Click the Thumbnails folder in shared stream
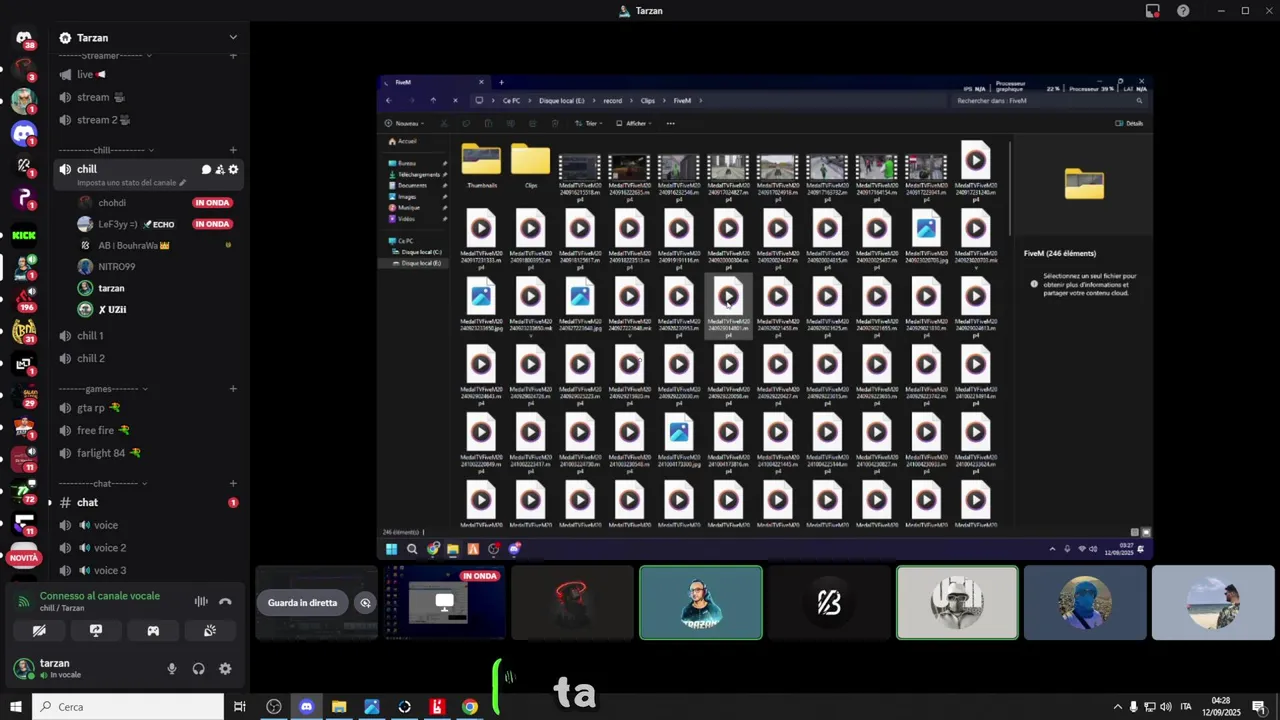Viewport: 1280px width, 720px height. pyautogui.click(x=481, y=167)
